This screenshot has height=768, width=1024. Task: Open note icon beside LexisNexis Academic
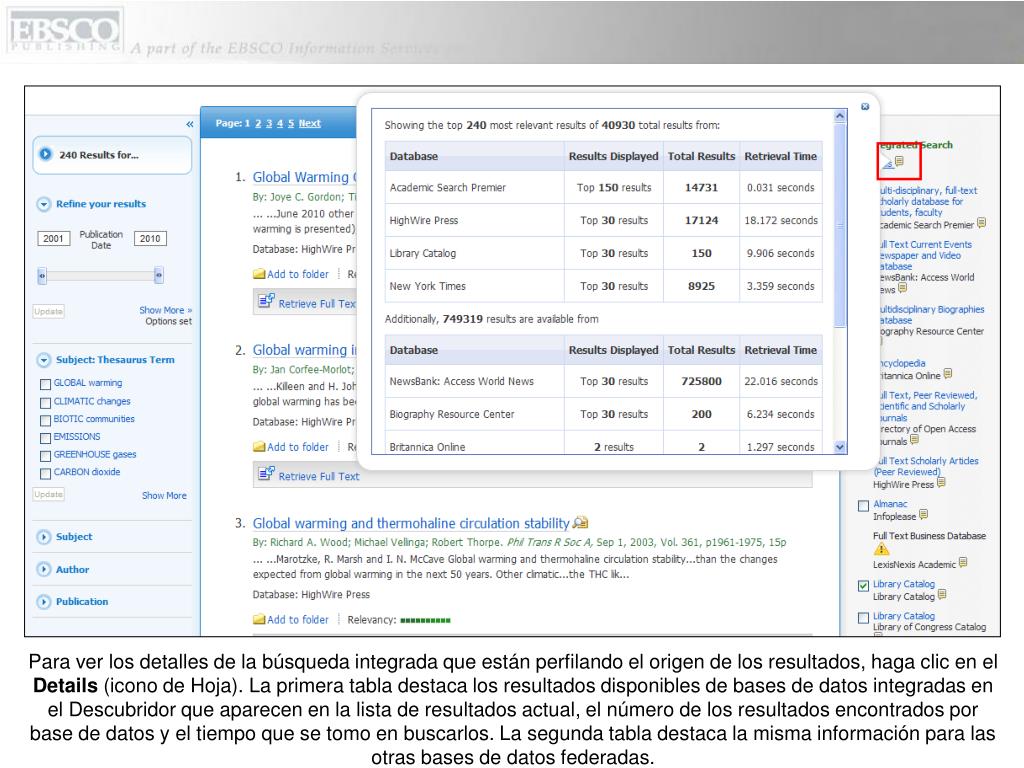[963, 563]
